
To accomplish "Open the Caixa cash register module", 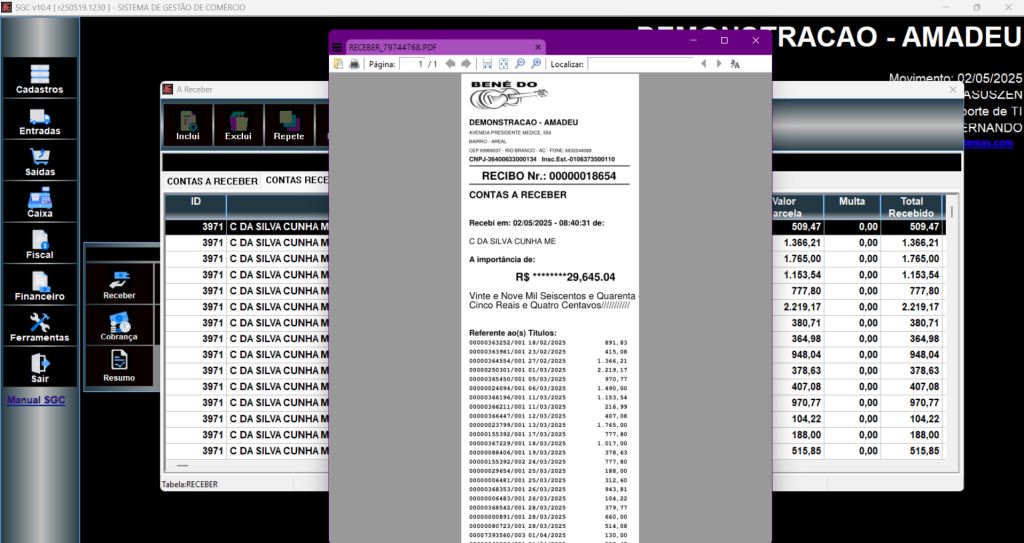I will pos(40,203).
